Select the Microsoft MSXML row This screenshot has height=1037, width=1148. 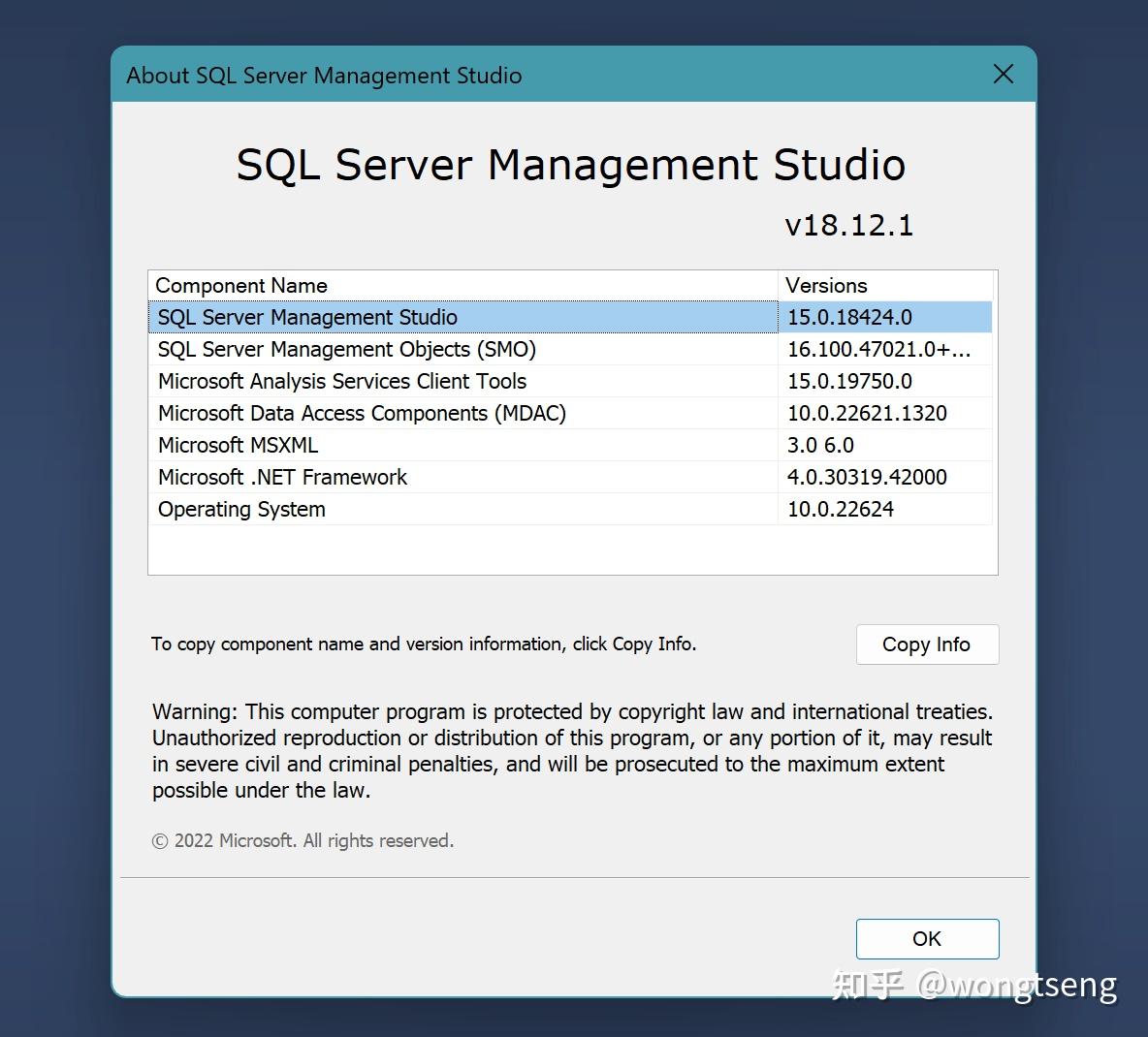pyautogui.click(x=238, y=445)
